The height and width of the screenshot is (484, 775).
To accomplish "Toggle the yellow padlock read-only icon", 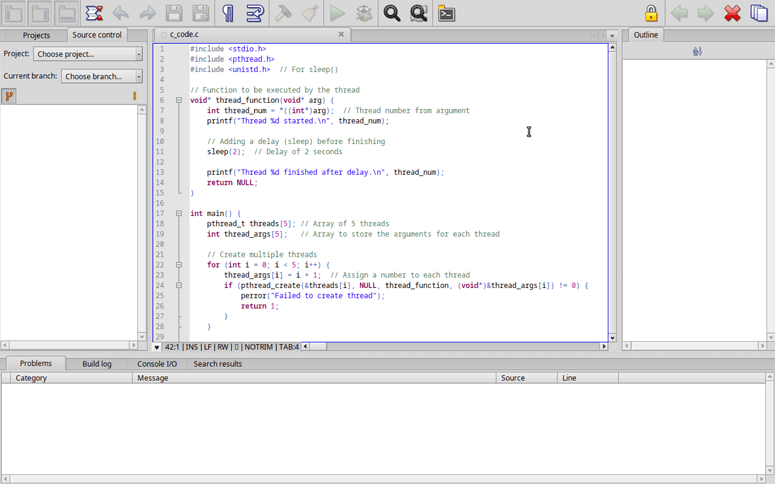I will (x=651, y=13).
